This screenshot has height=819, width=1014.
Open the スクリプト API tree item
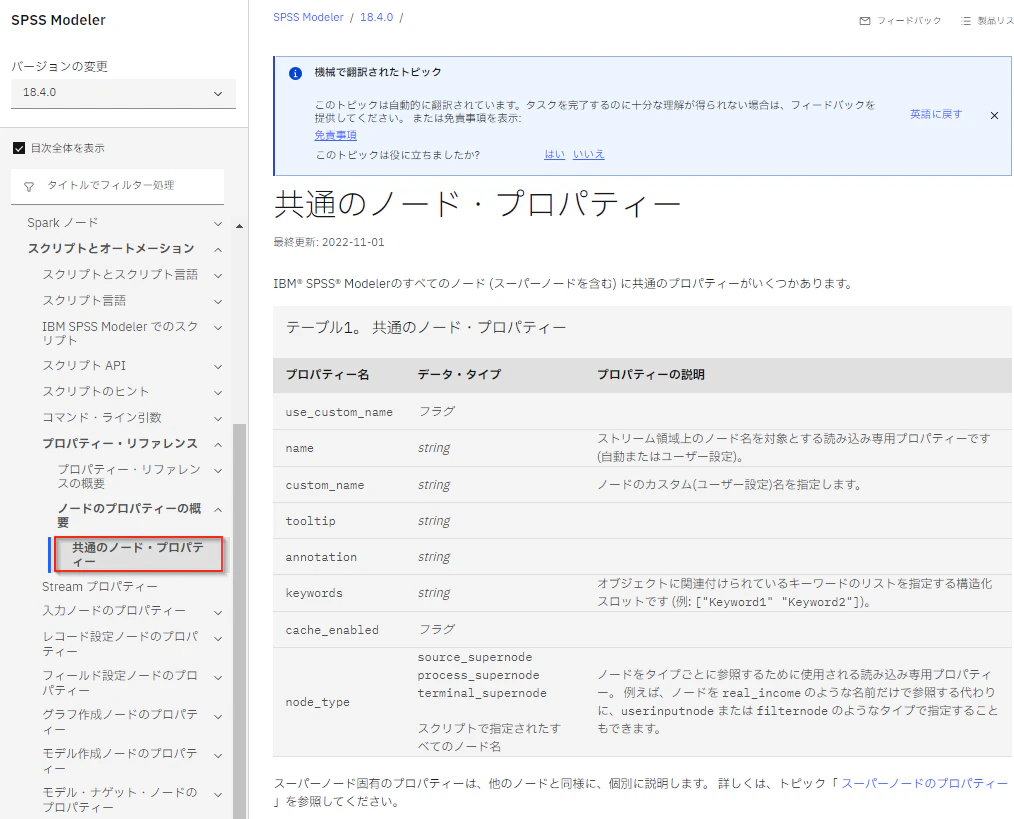tap(84, 366)
